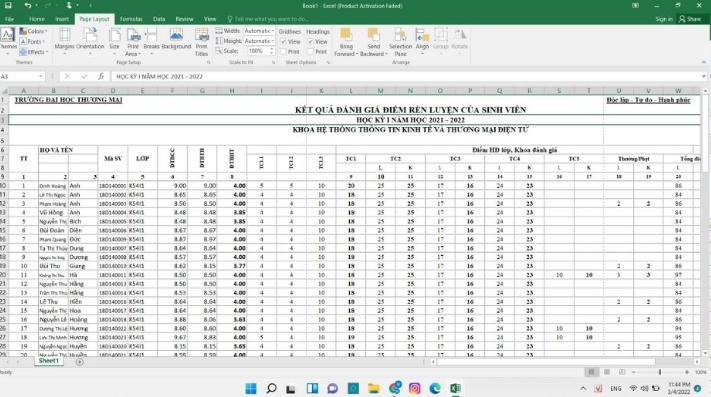Switch to the Home tab
The image size is (711, 397).
(37, 19)
